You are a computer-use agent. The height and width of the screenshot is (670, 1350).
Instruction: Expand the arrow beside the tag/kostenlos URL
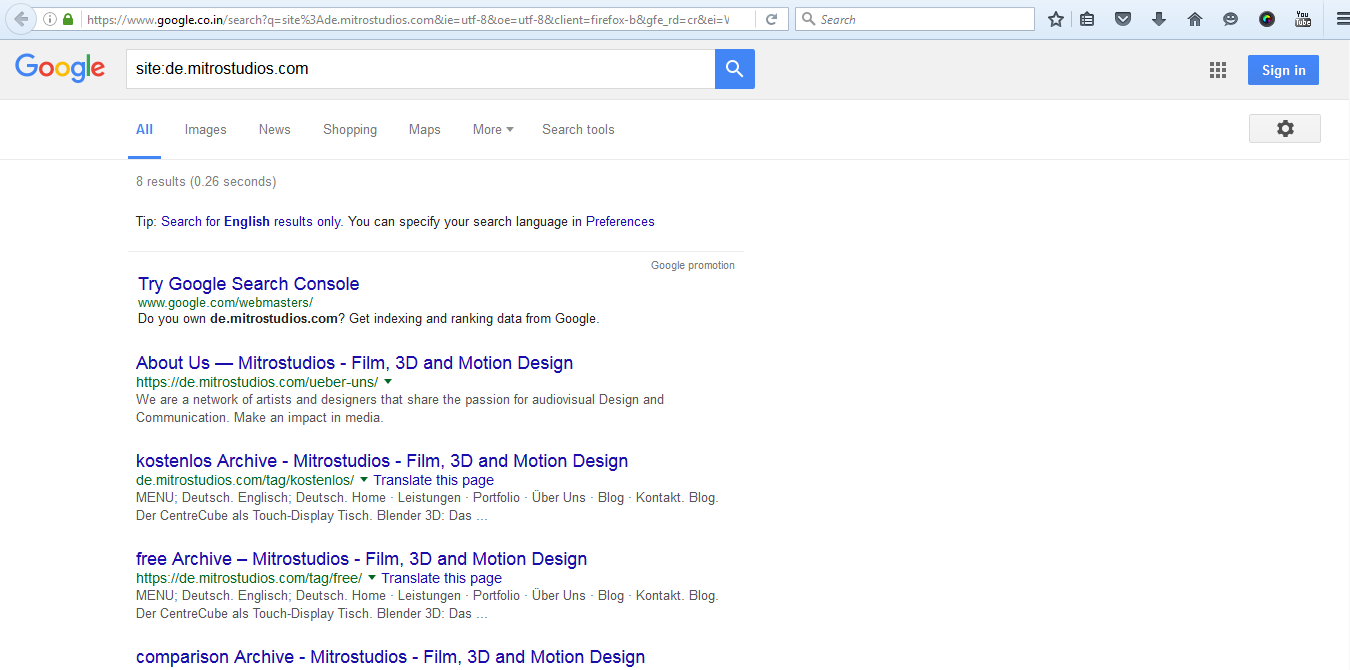[364, 480]
